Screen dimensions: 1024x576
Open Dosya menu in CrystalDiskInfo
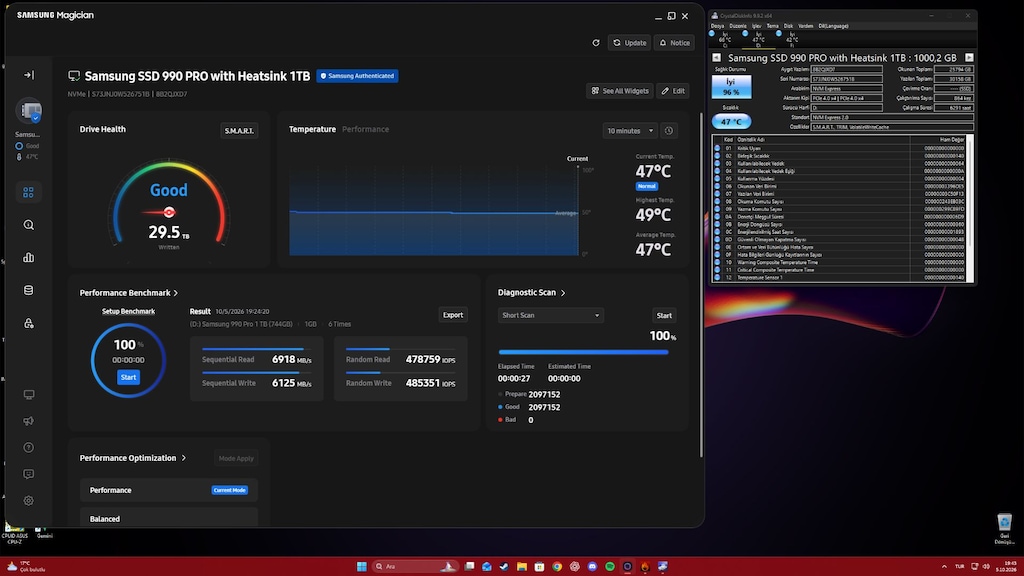tap(717, 26)
